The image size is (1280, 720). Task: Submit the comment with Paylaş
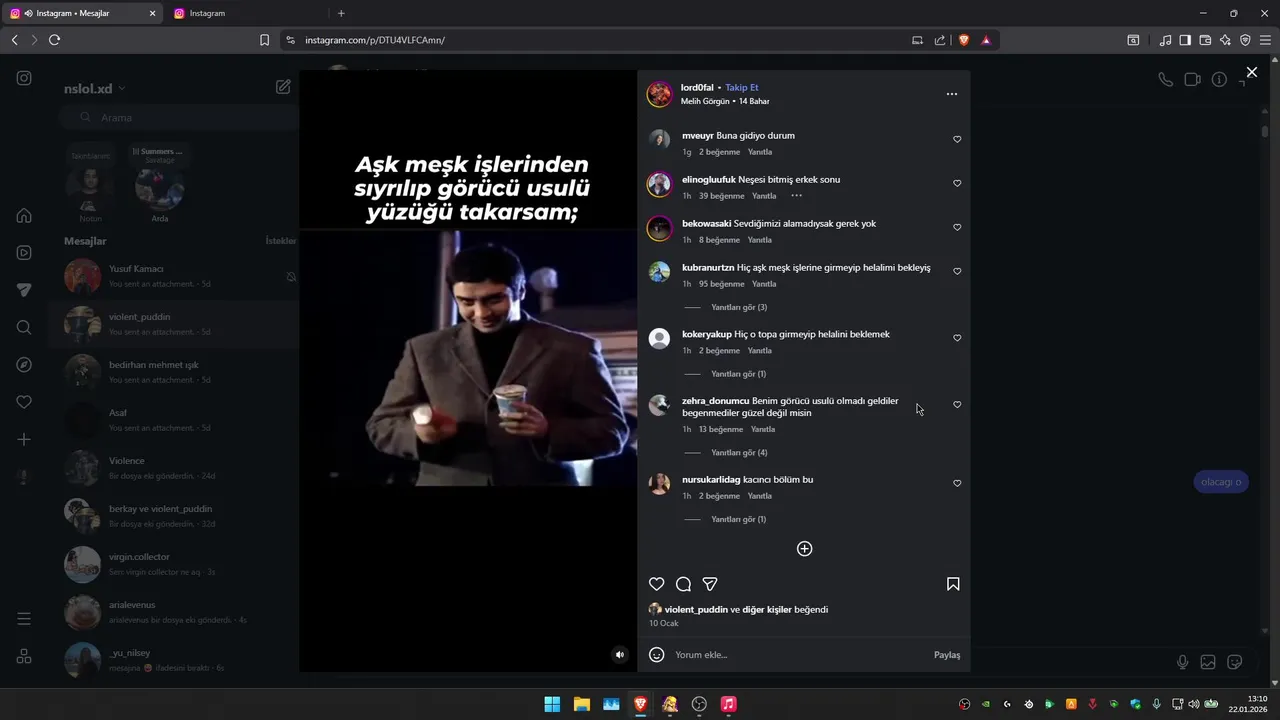tap(947, 655)
